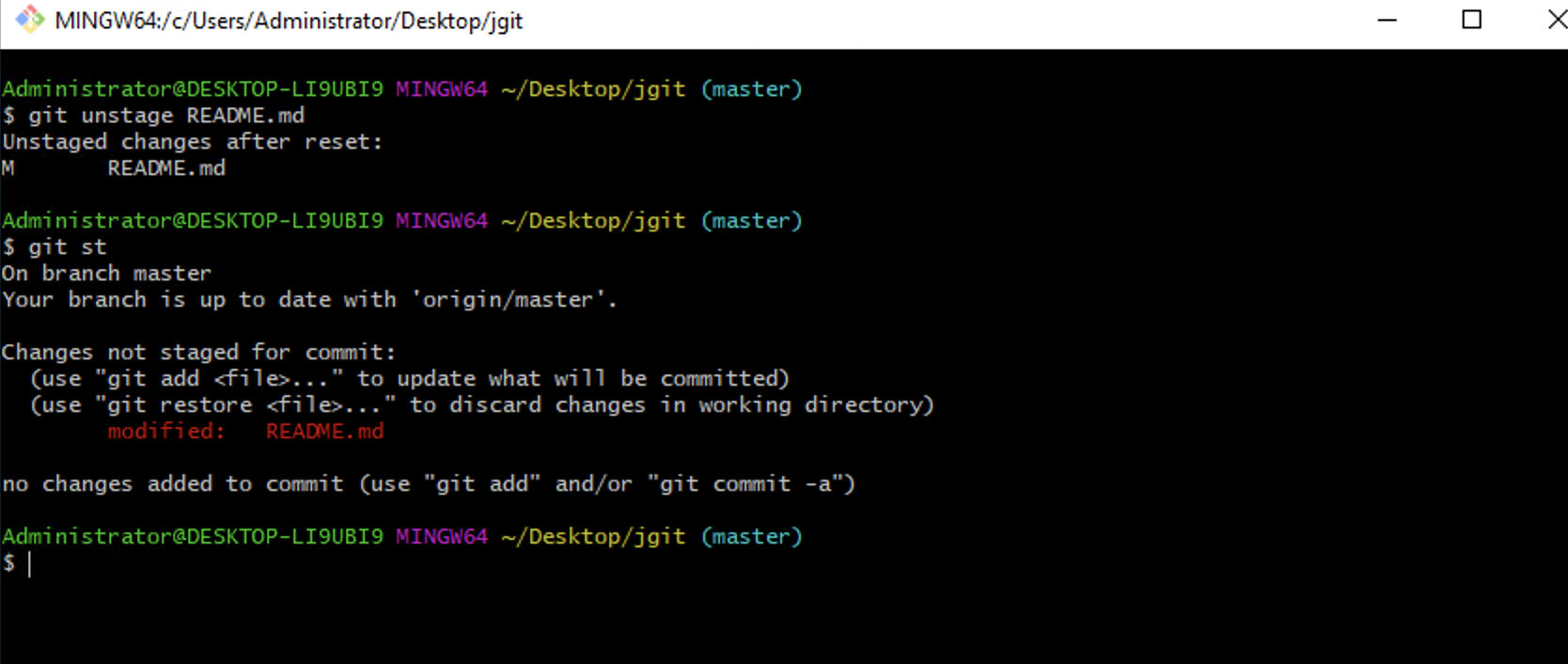Click 'M README.md' under unstaged changes
This screenshot has width=1568, height=664.
(x=114, y=168)
